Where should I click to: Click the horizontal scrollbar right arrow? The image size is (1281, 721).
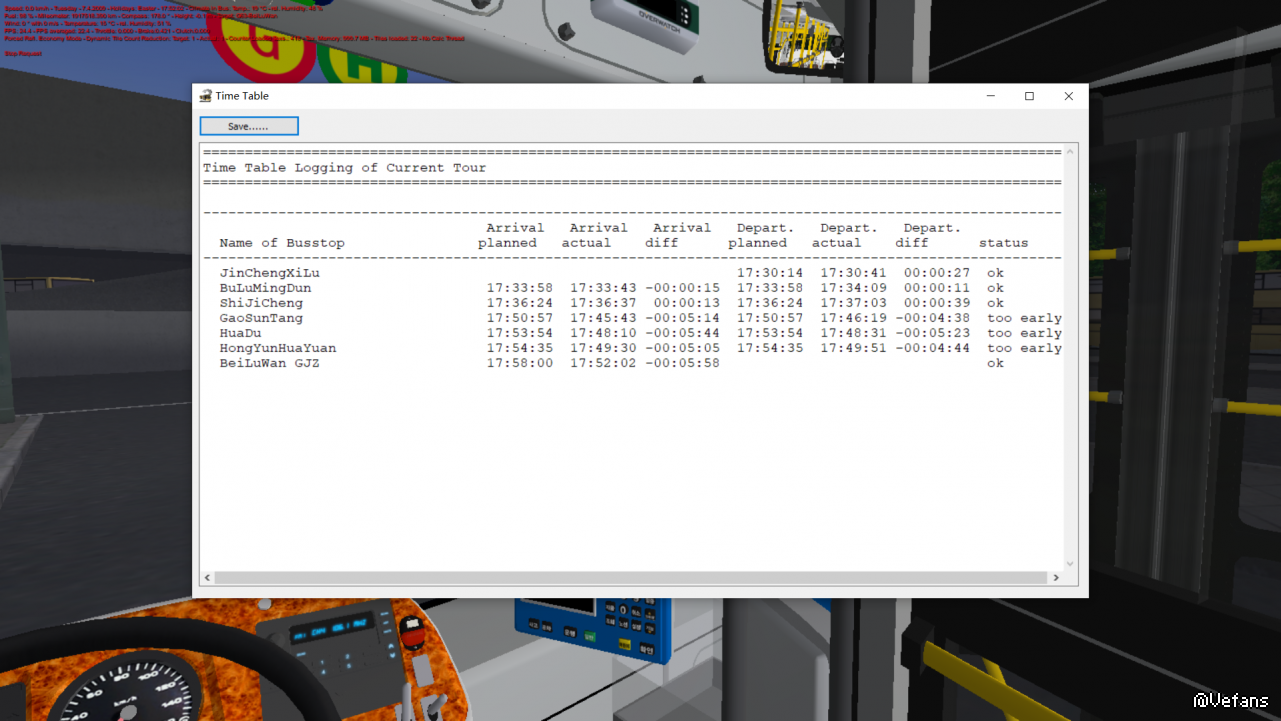[1055, 578]
